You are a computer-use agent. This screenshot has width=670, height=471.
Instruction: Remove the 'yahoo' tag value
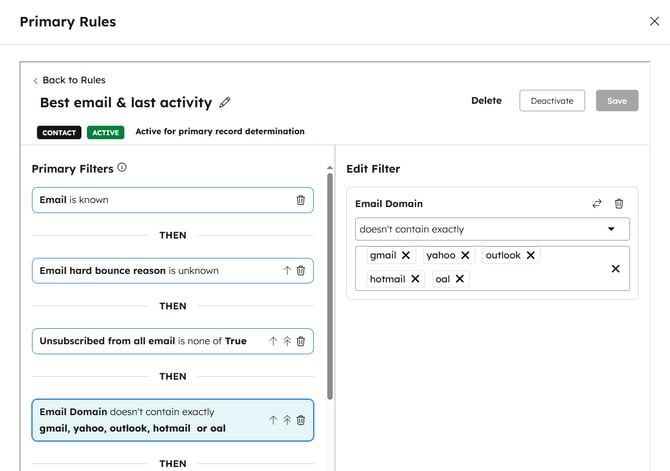tap(465, 255)
